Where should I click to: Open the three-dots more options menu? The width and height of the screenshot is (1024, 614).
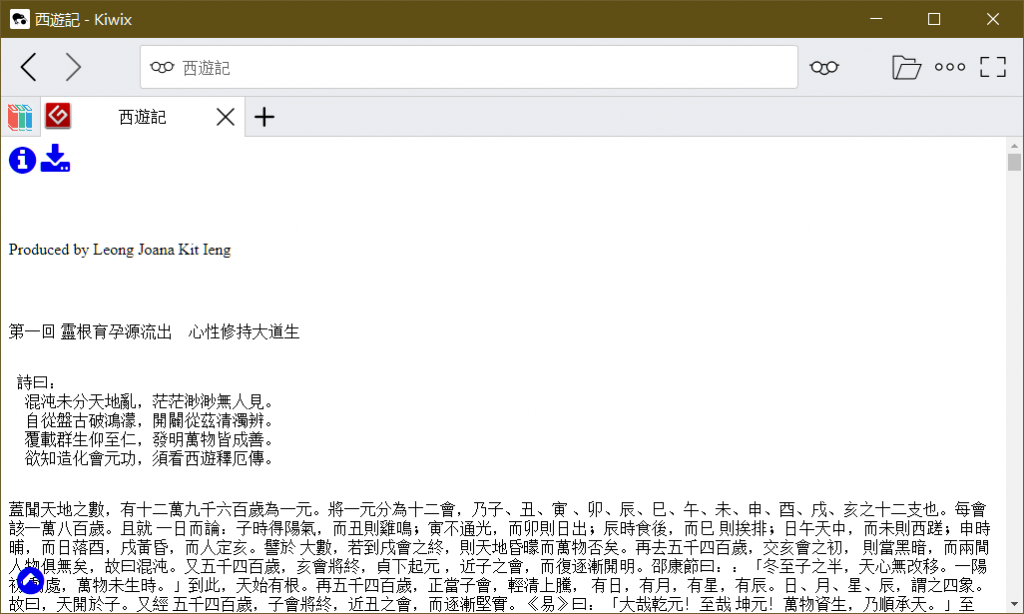click(x=950, y=67)
